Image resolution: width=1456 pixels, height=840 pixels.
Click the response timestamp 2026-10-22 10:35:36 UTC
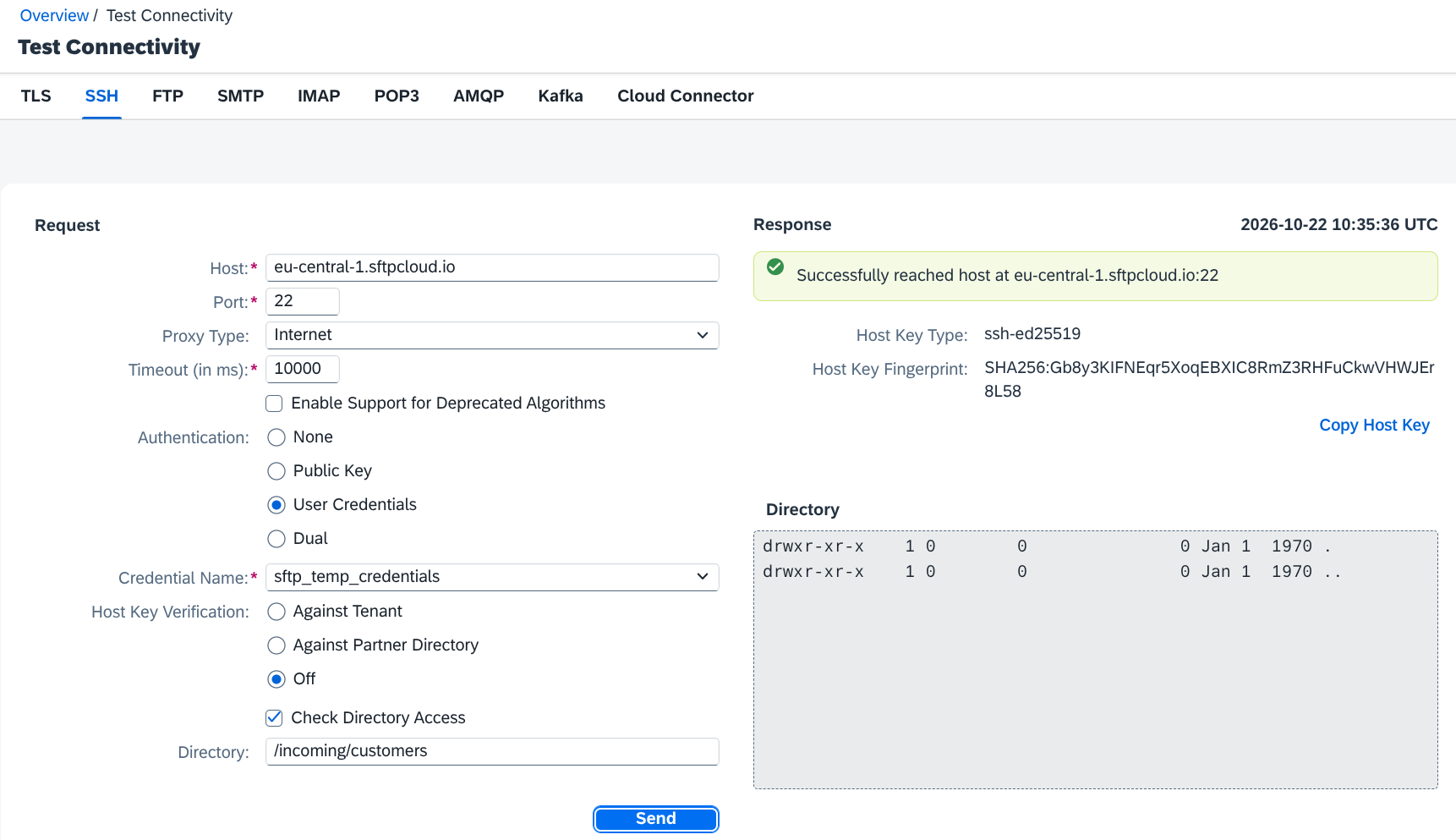[1339, 225]
